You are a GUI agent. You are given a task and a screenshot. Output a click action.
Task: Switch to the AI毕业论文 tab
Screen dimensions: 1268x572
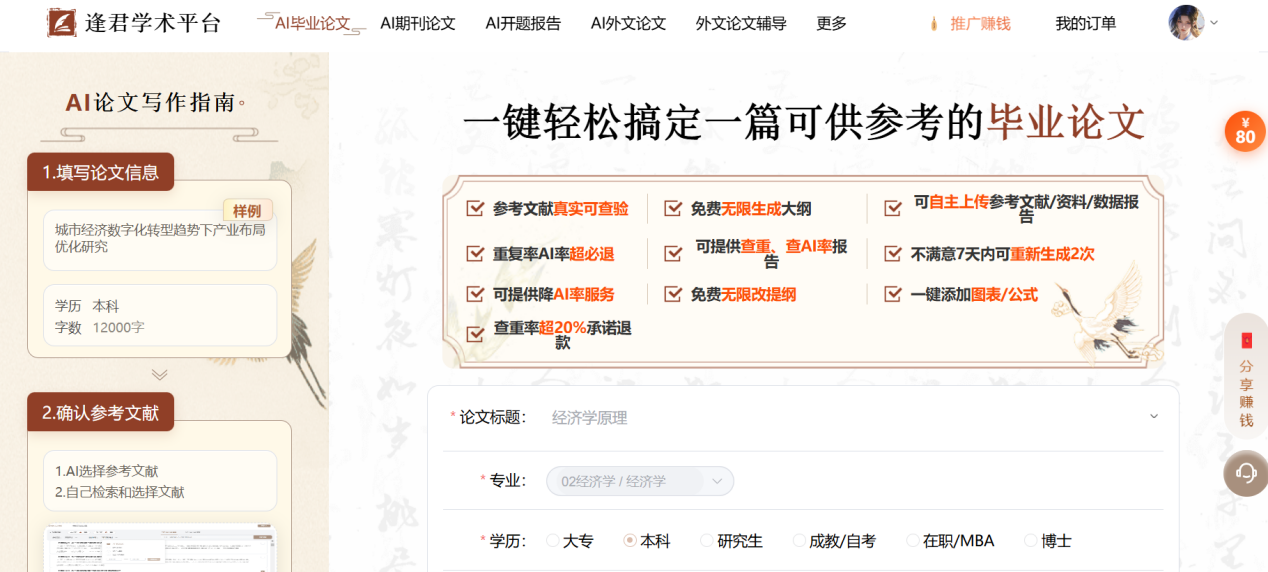[x=313, y=23]
